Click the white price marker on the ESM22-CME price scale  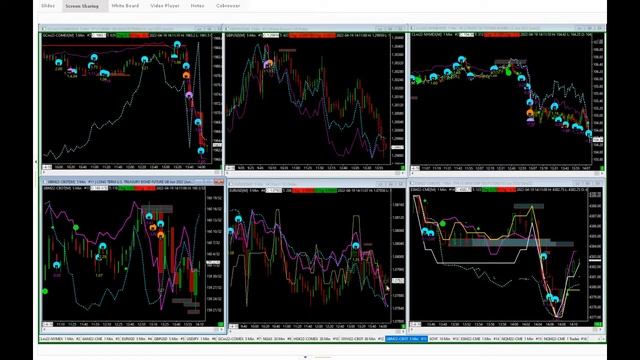coord(595,260)
